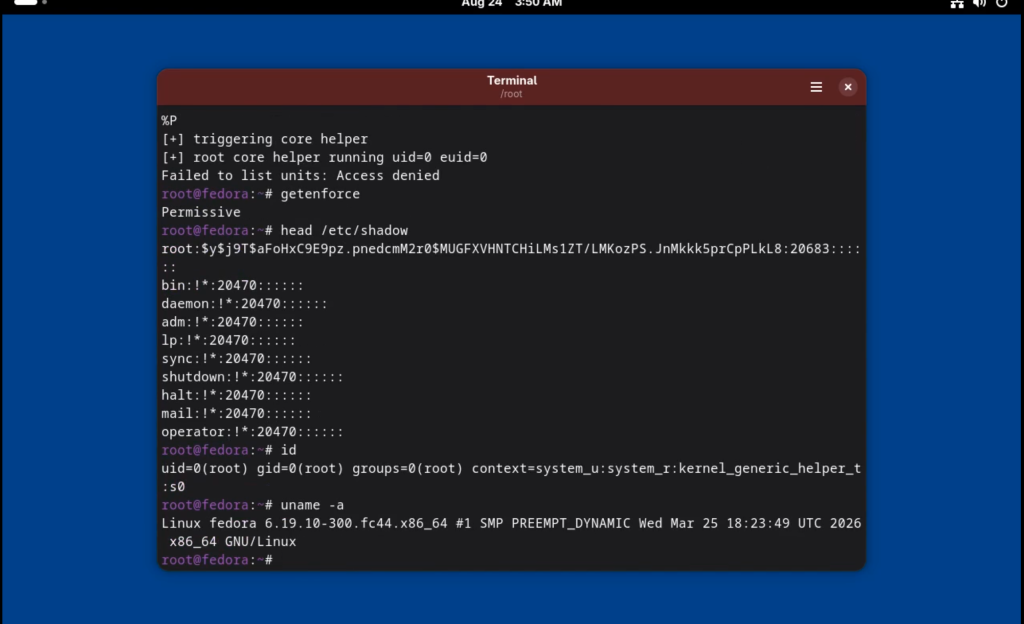Viewport: 1024px width, 624px height.
Task: Click the '%P' line at top of terminal
Action: pyautogui.click(x=169, y=121)
